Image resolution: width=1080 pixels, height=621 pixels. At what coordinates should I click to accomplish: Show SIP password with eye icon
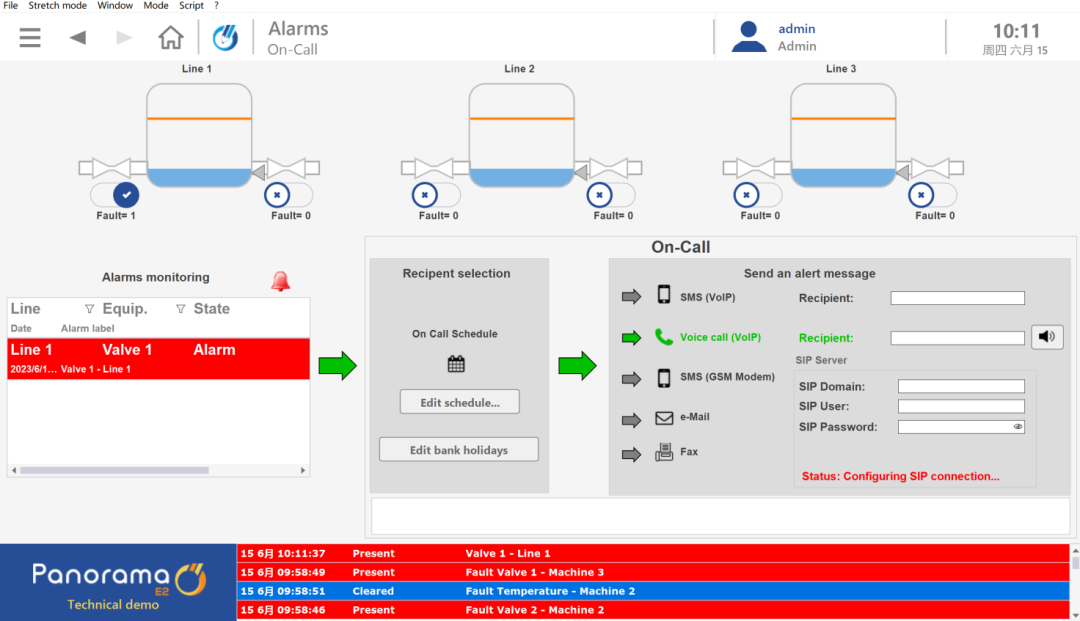1018,427
